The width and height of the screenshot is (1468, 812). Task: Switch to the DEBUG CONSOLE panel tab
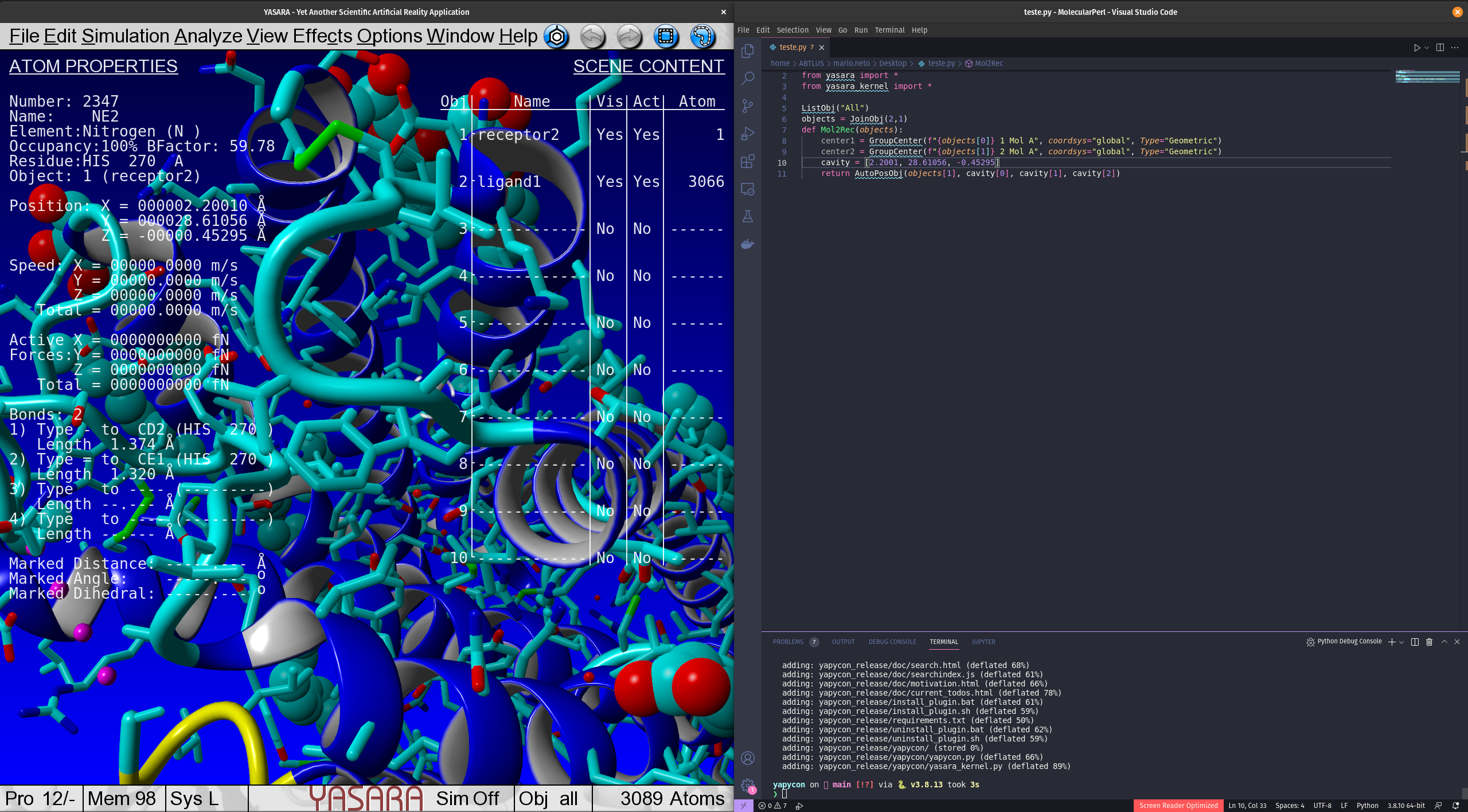click(892, 642)
